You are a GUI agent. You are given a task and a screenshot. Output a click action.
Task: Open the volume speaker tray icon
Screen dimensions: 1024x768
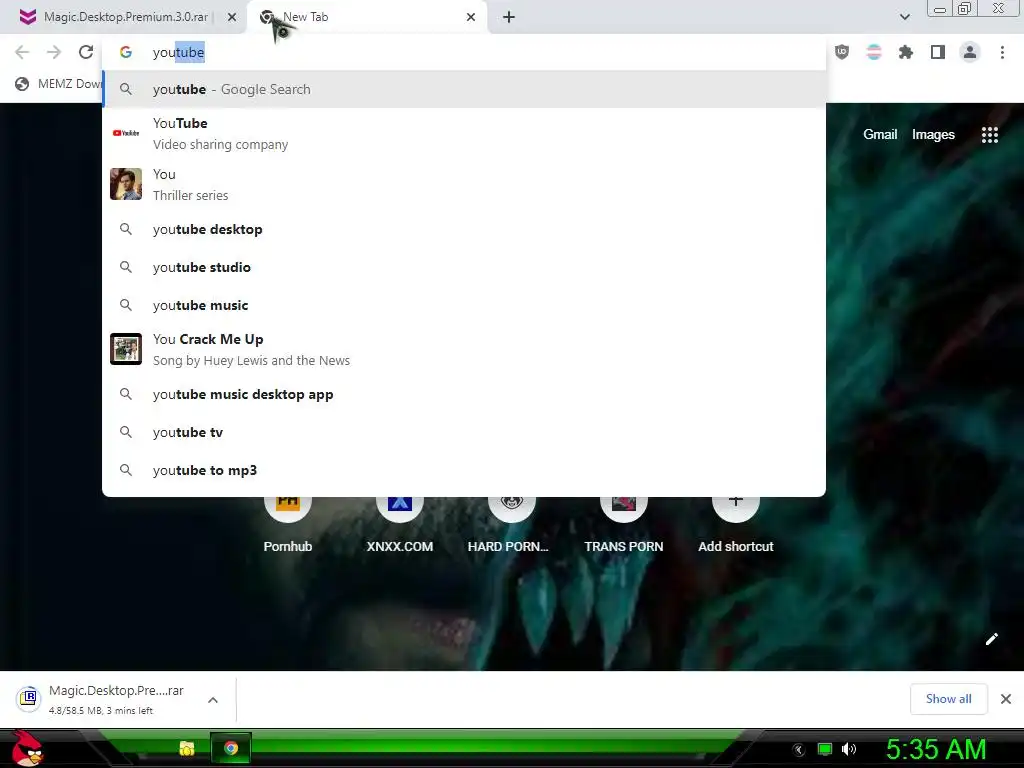tap(849, 749)
